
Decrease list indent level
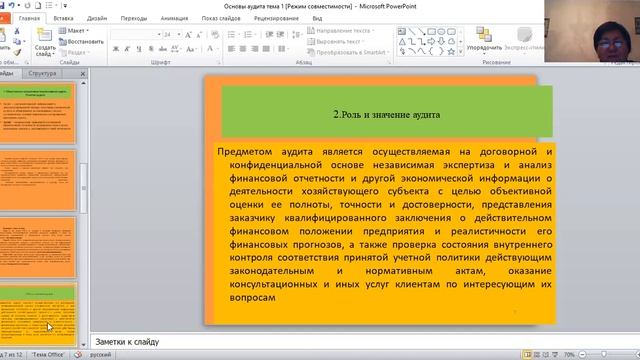pos(269,35)
